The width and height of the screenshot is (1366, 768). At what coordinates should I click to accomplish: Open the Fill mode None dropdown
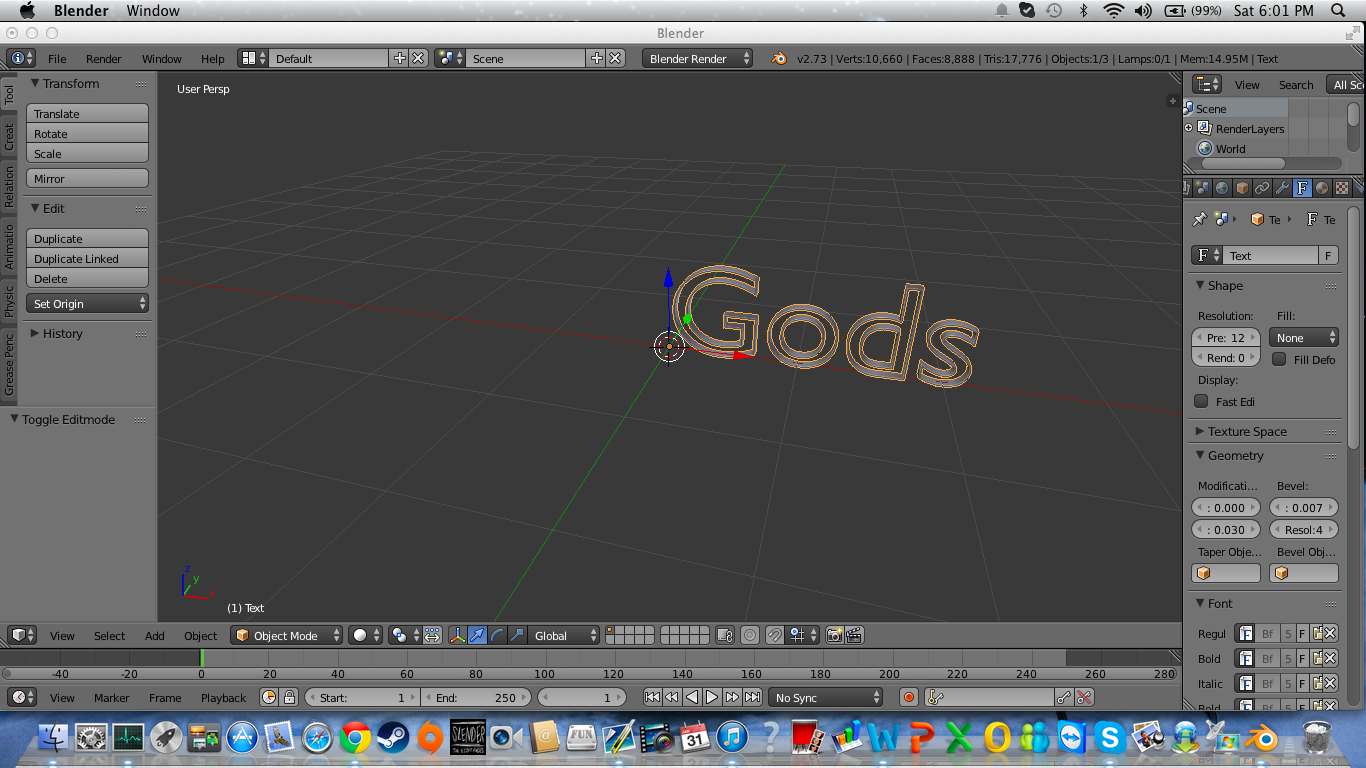click(1303, 337)
